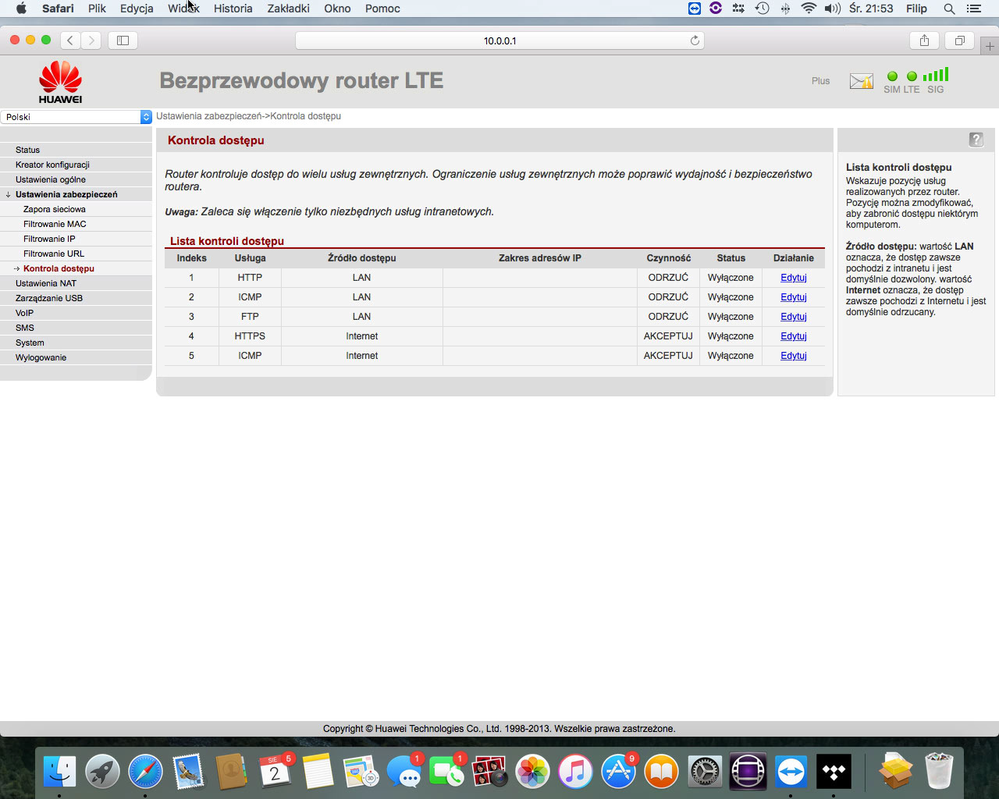
Task: Open the Edycja menu
Action: (x=136, y=8)
